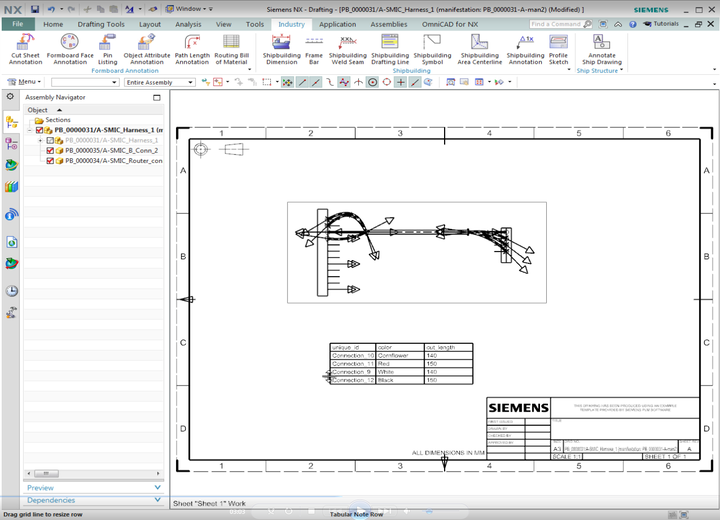The width and height of the screenshot is (720, 520).
Task: Open Annotate Ship Drawing tool
Action: point(602,49)
